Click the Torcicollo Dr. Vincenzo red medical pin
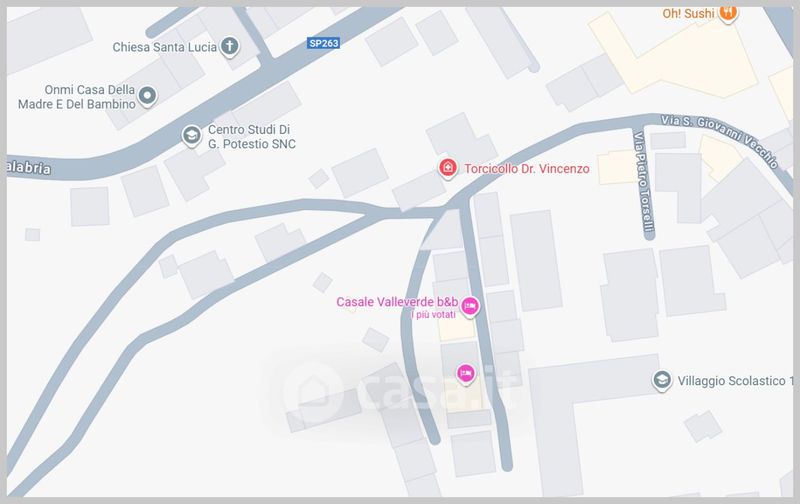The height and width of the screenshot is (504, 800). pos(447,168)
